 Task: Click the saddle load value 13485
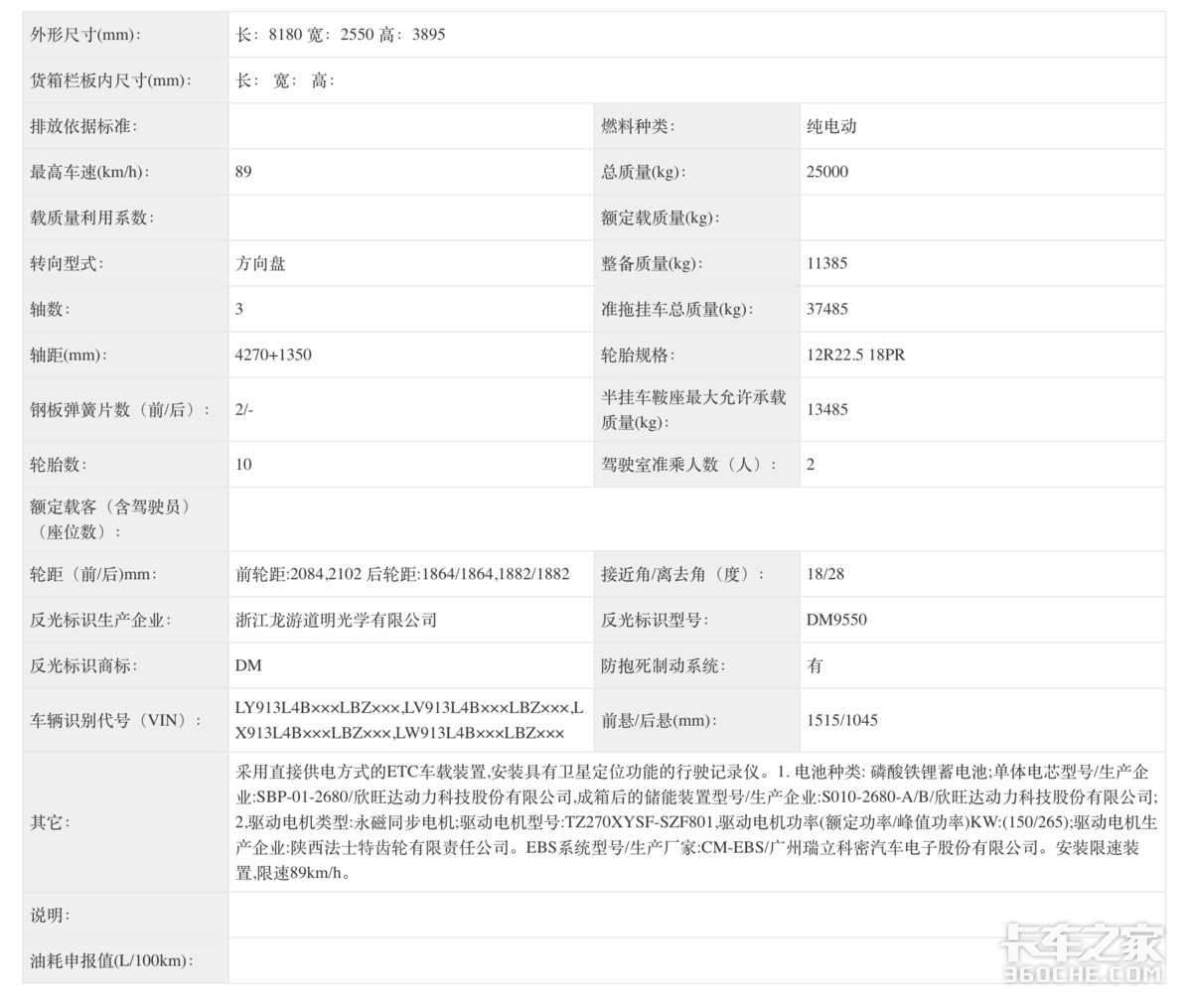point(826,409)
